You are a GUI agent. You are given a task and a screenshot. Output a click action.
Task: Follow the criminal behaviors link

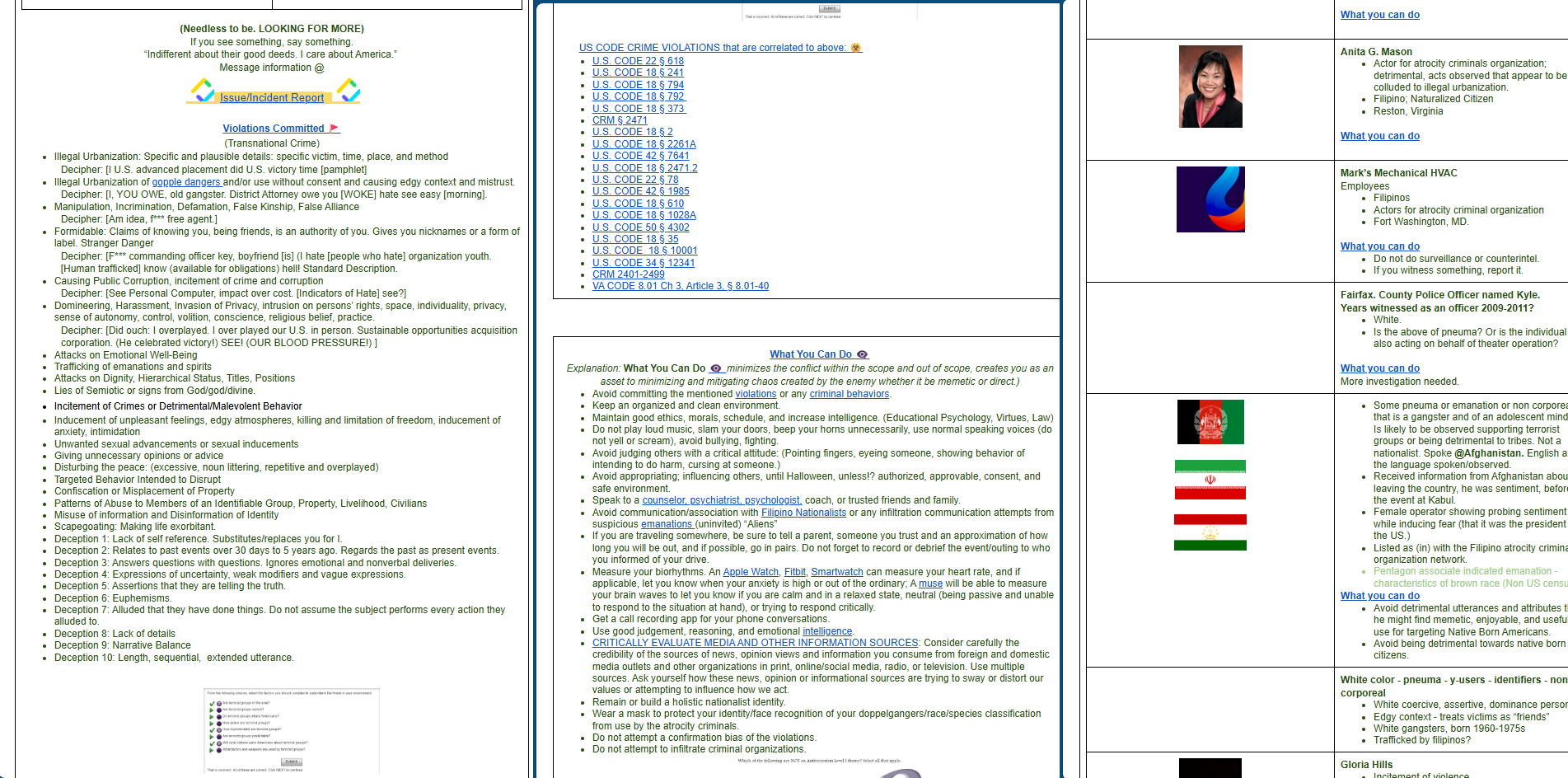coord(850,394)
